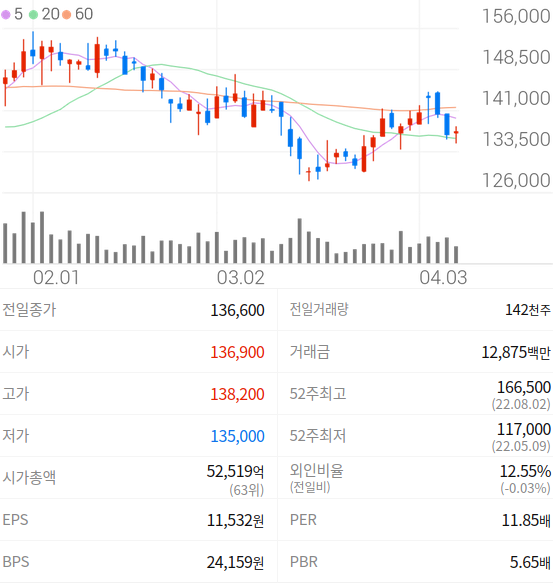Click the 시가 value 136,900

[x=237, y=352]
